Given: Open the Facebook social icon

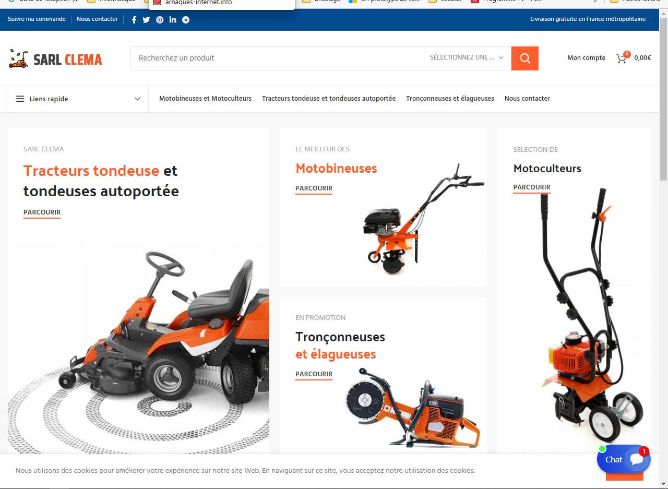Looking at the screenshot, I should click(x=134, y=20).
